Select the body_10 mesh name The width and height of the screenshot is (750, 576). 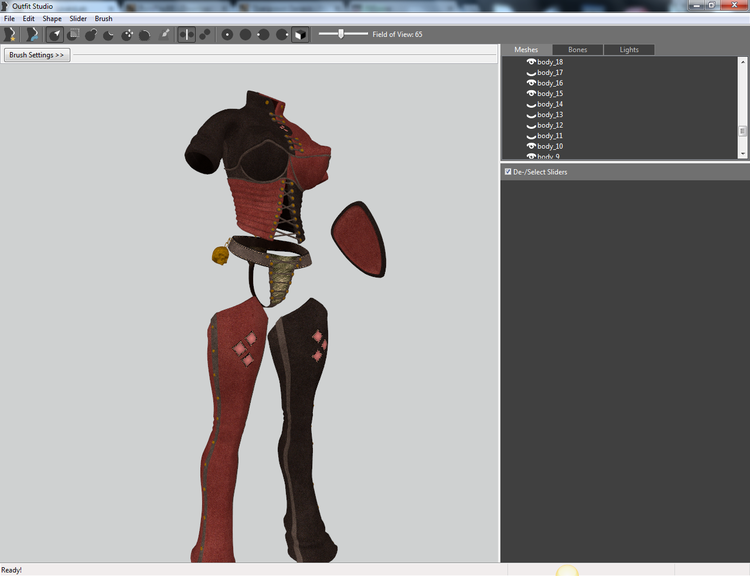pos(550,146)
